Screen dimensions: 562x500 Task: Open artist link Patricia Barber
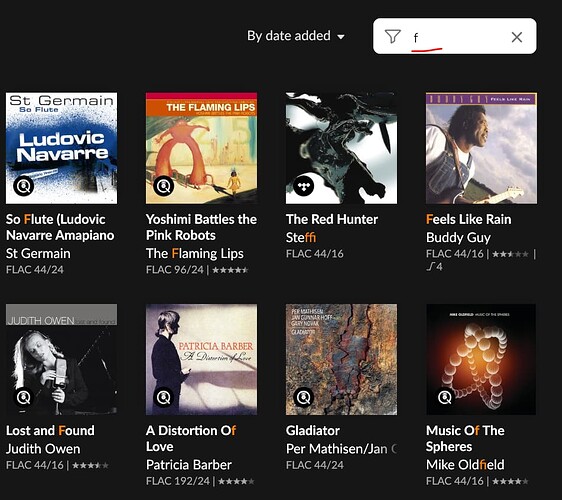click(x=189, y=465)
